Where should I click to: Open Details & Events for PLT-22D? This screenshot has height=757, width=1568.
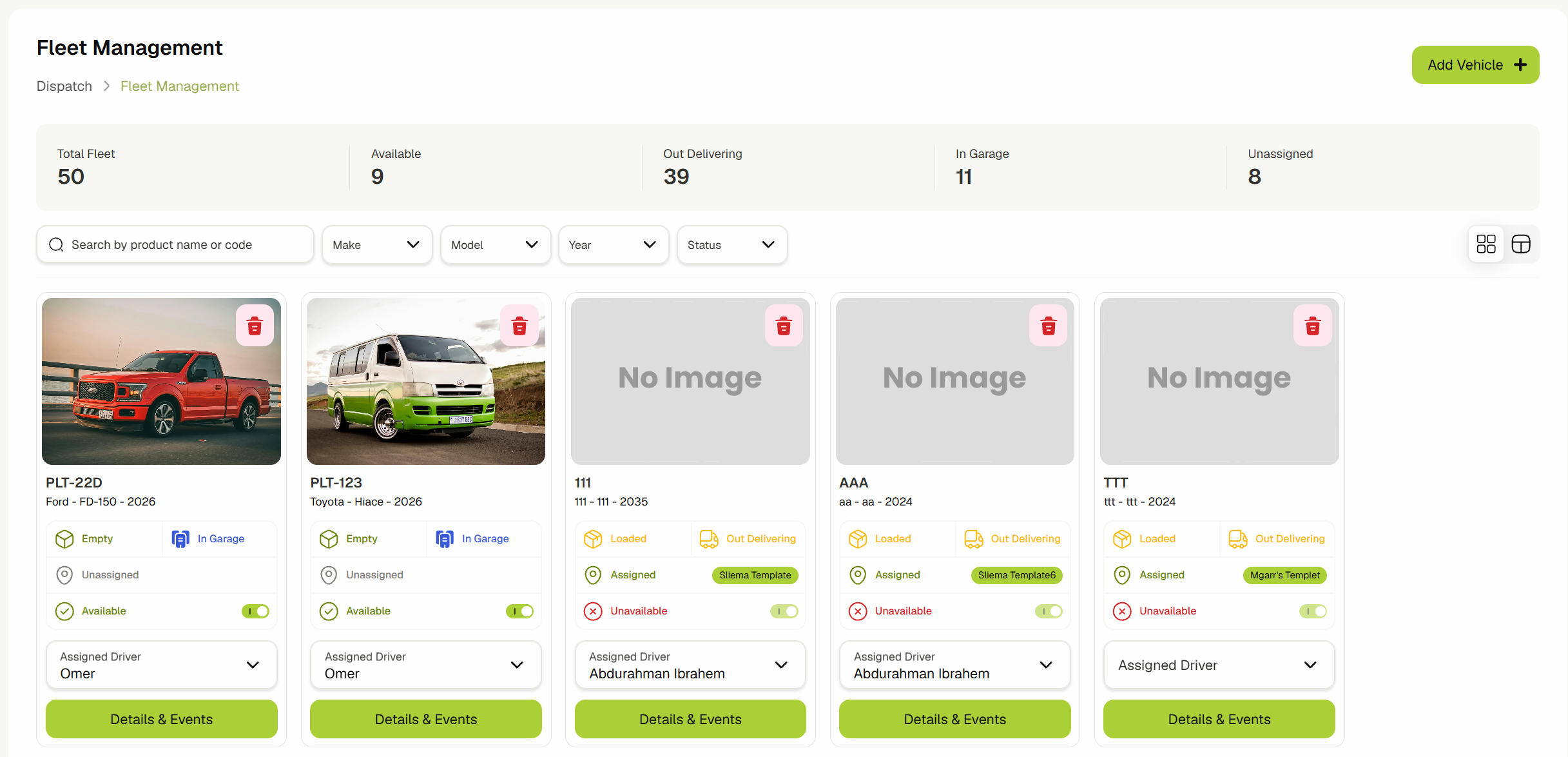(162, 719)
